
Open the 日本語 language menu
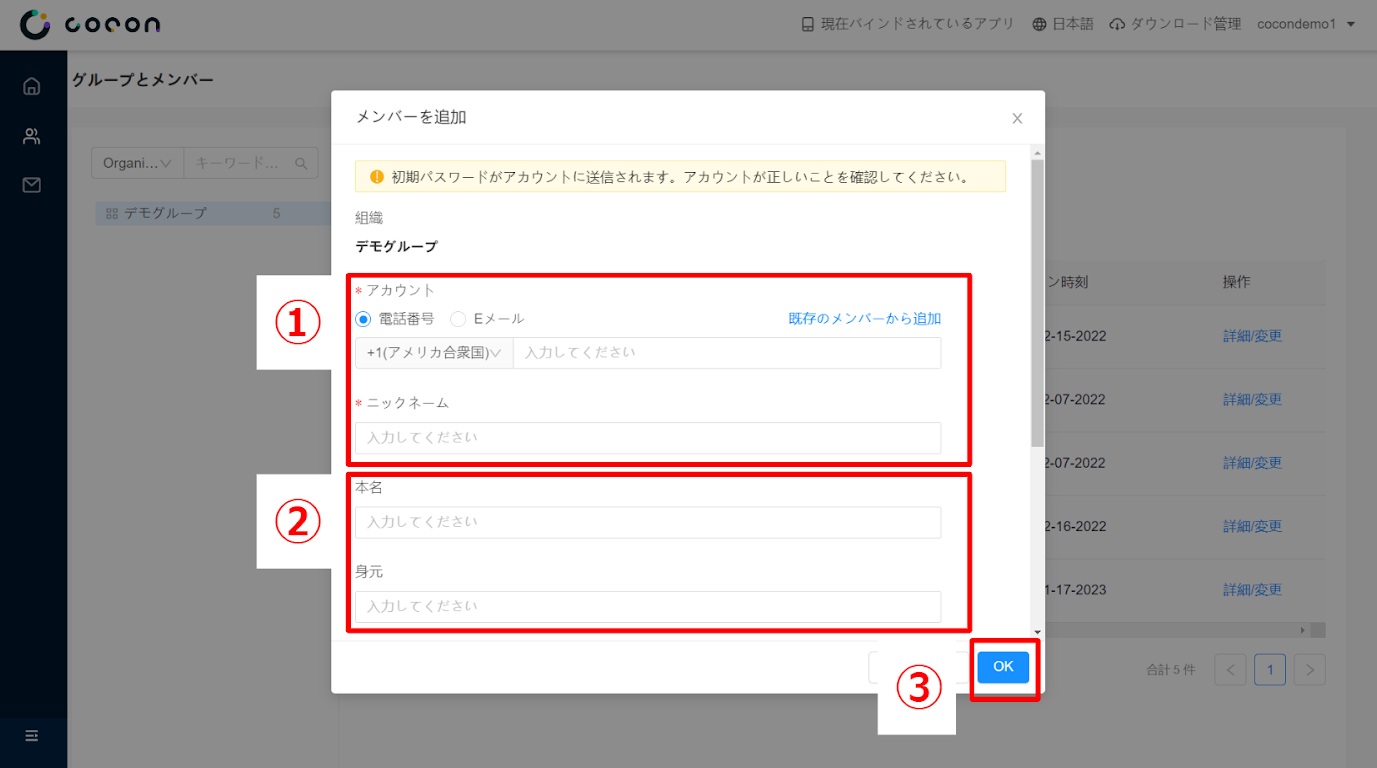1063,24
